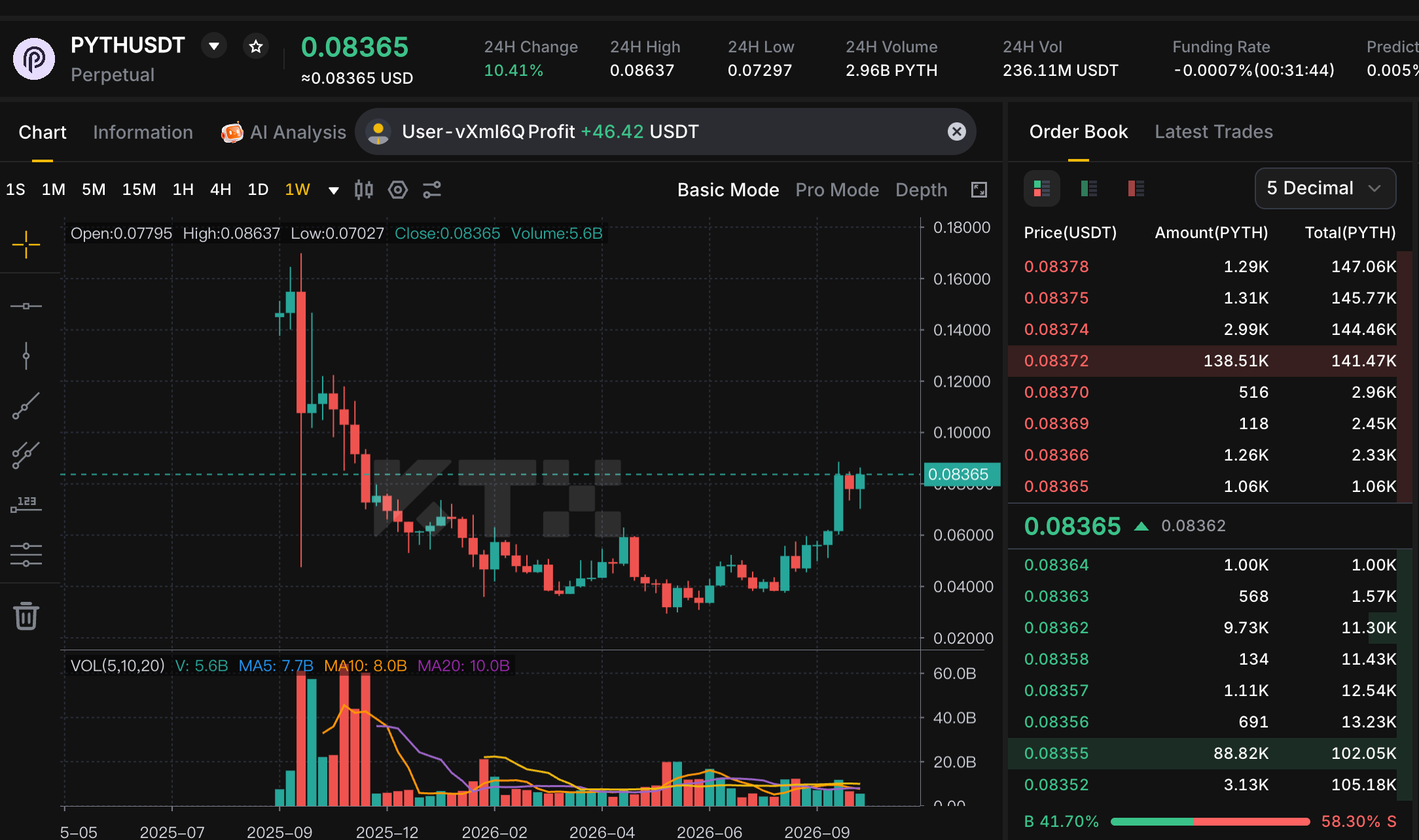Click the large 0.08365 mid price in the order book

click(x=1072, y=526)
